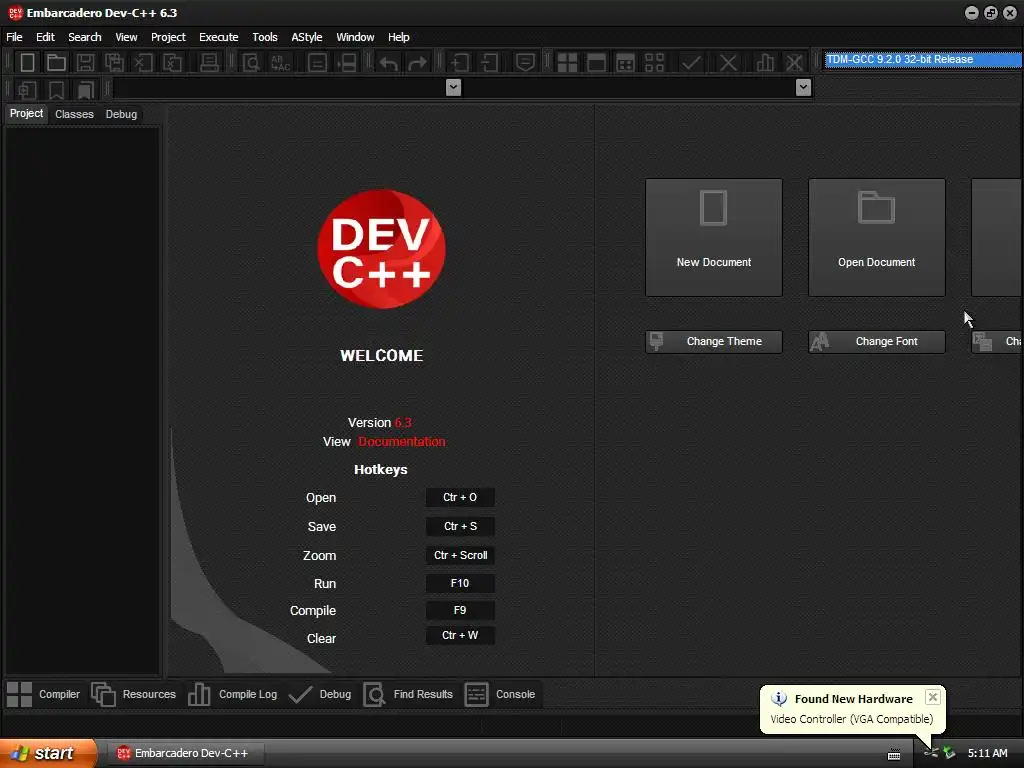Click the Open Document tile
The image size is (1024, 768).
(x=876, y=238)
